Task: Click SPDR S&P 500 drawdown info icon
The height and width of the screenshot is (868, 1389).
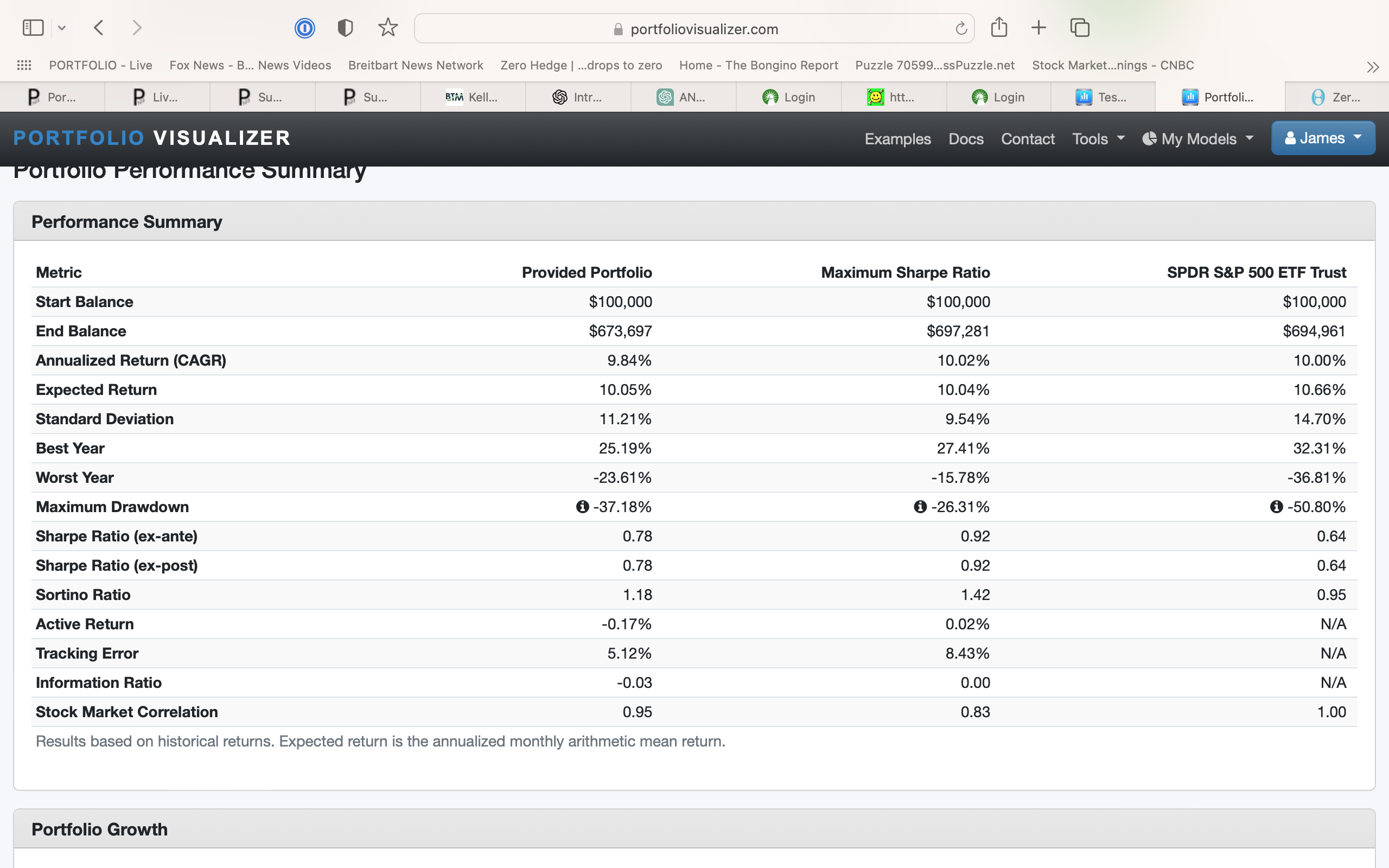Action: 1277,507
